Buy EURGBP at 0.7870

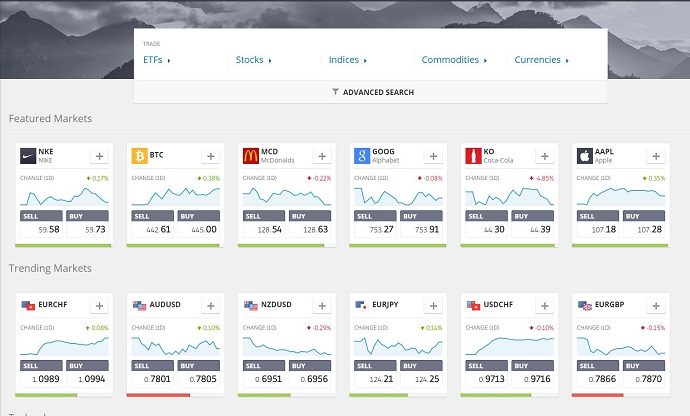coord(644,374)
